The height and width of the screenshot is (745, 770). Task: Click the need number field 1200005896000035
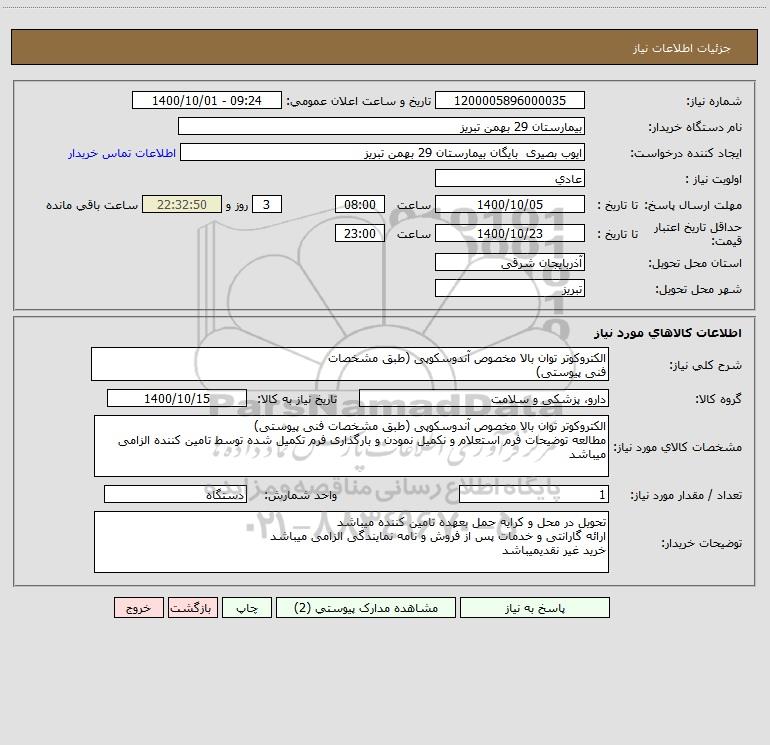click(x=510, y=100)
